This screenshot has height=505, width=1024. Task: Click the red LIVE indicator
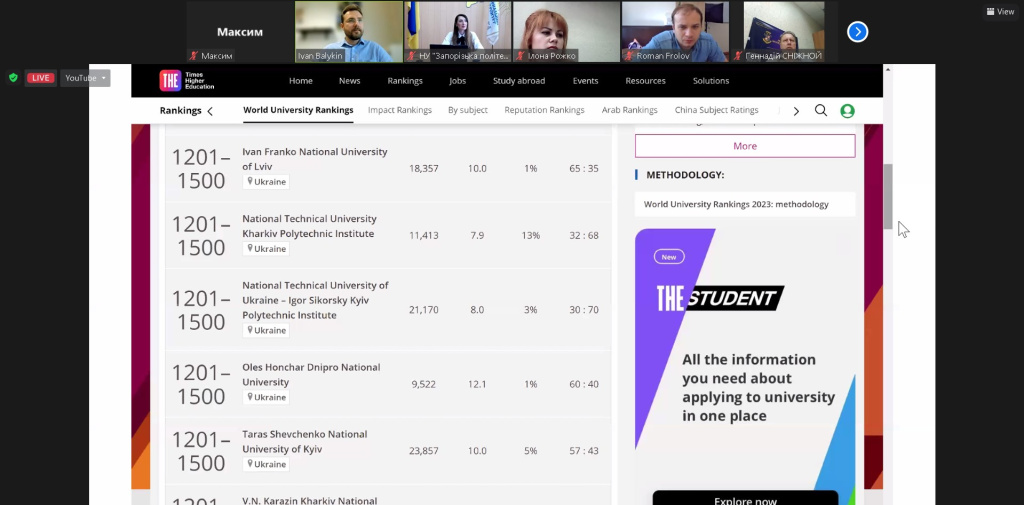pos(40,78)
